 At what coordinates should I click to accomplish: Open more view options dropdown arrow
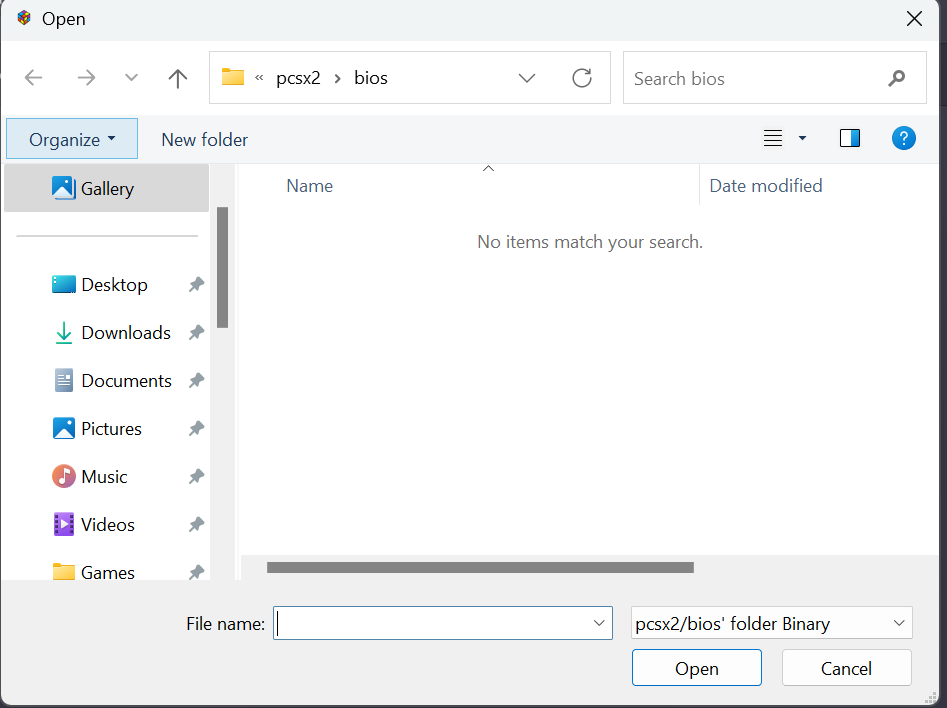tap(802, 138)
